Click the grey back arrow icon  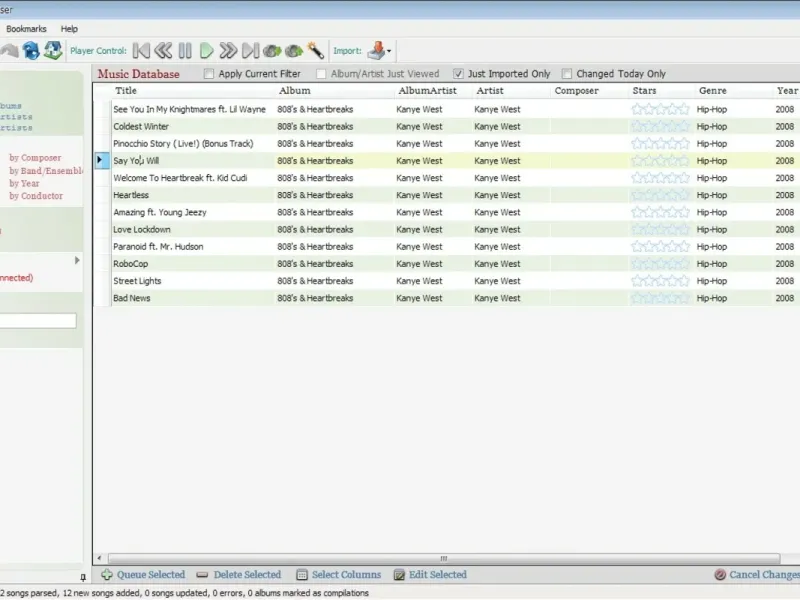pos(9,51)
